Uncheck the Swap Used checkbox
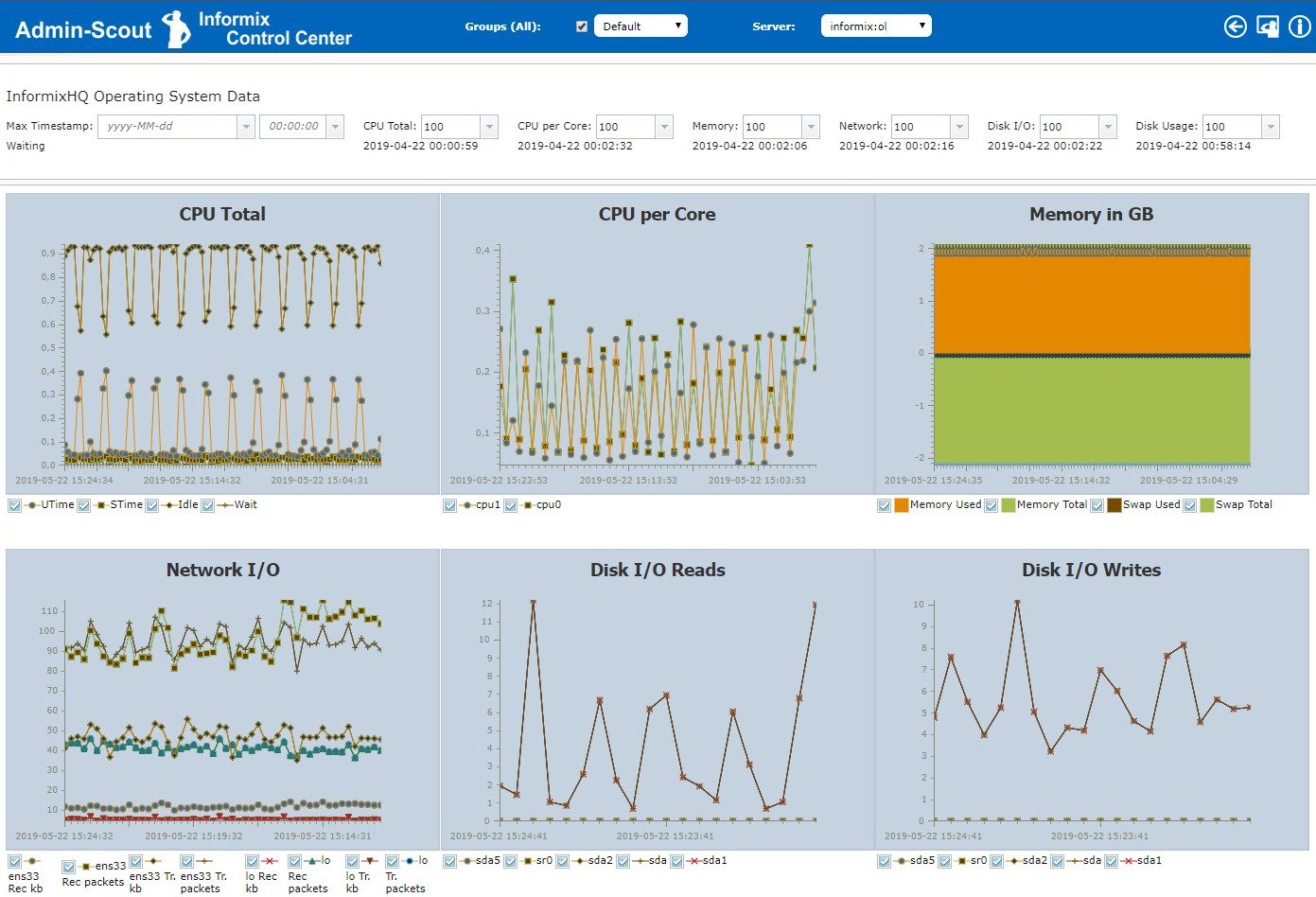This screenshot has width=1316, height=897. click(x=1097, y=505)
